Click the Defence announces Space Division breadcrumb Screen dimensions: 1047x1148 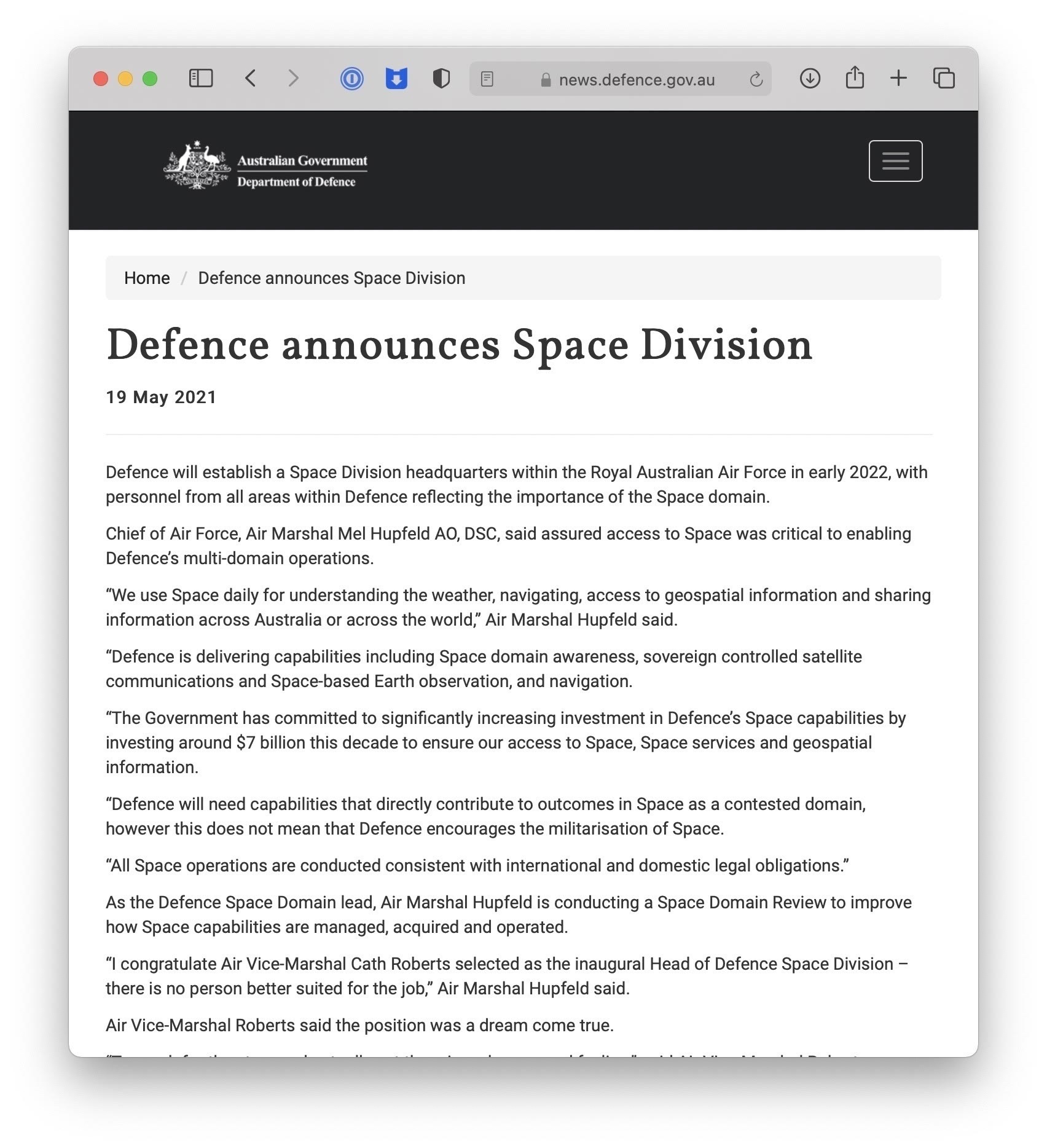point(331,278)
